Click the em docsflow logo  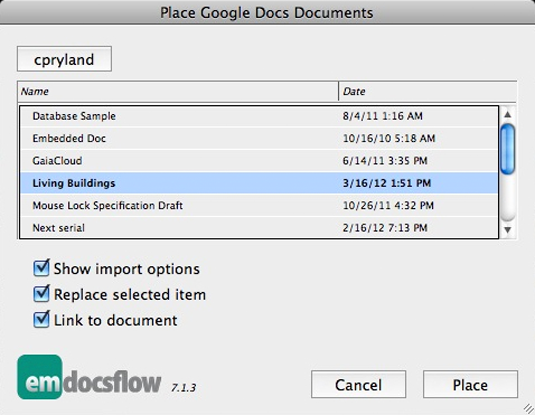pos(89,377)
